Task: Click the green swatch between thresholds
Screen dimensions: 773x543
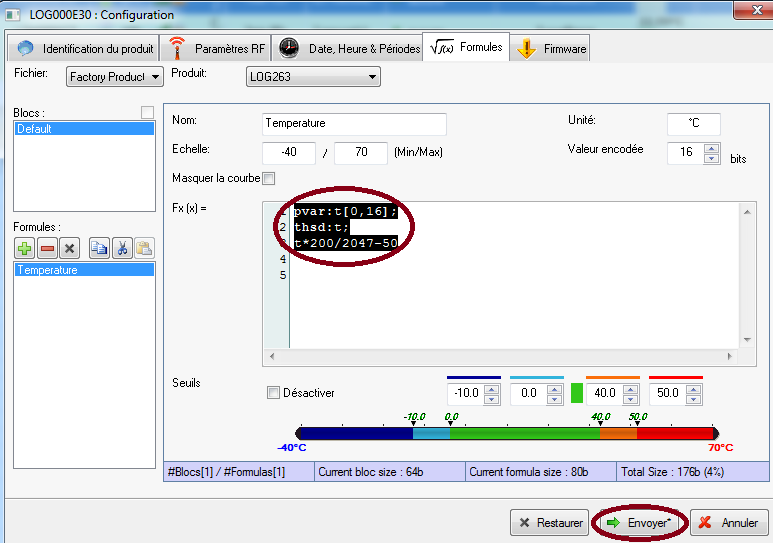Action: pyautogui.click(x=577, y=393)
